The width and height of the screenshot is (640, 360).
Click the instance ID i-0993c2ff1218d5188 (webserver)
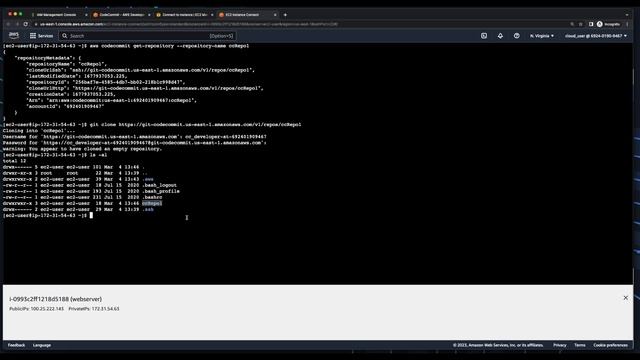coord(56,299)
